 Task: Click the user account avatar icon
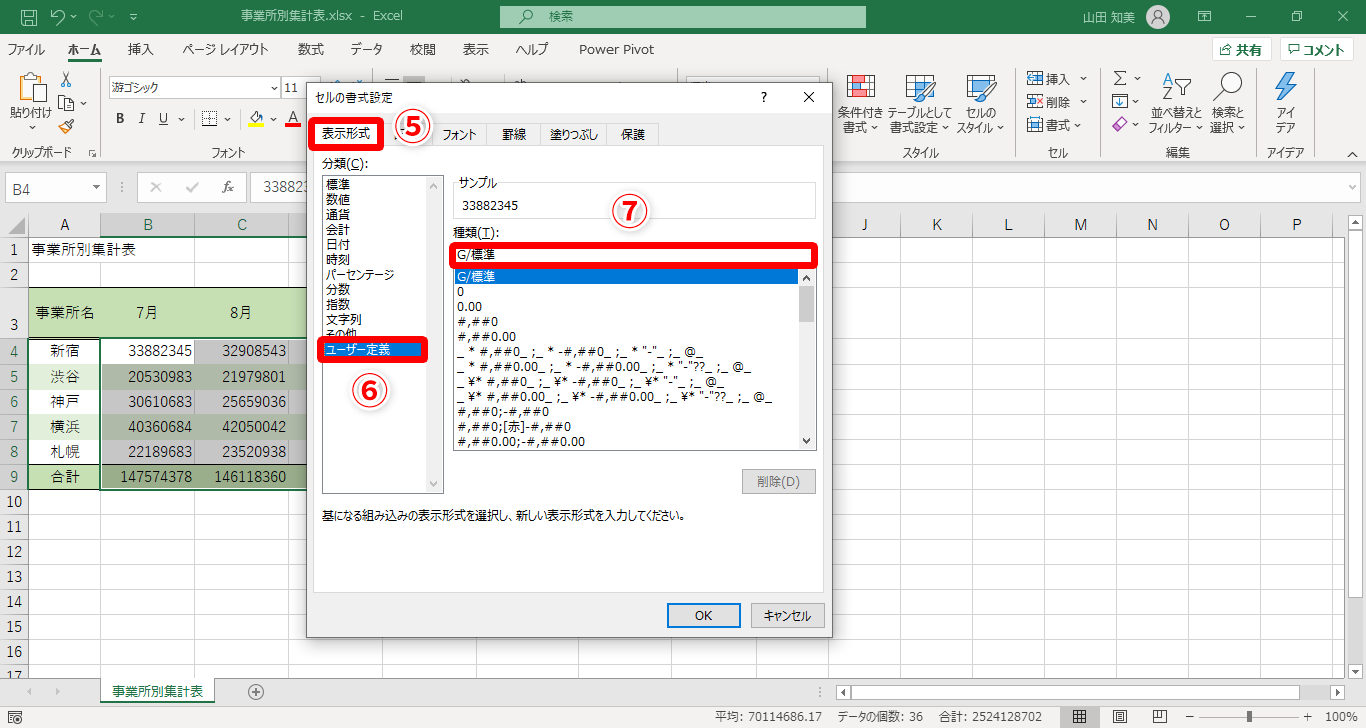point(1158,17)
